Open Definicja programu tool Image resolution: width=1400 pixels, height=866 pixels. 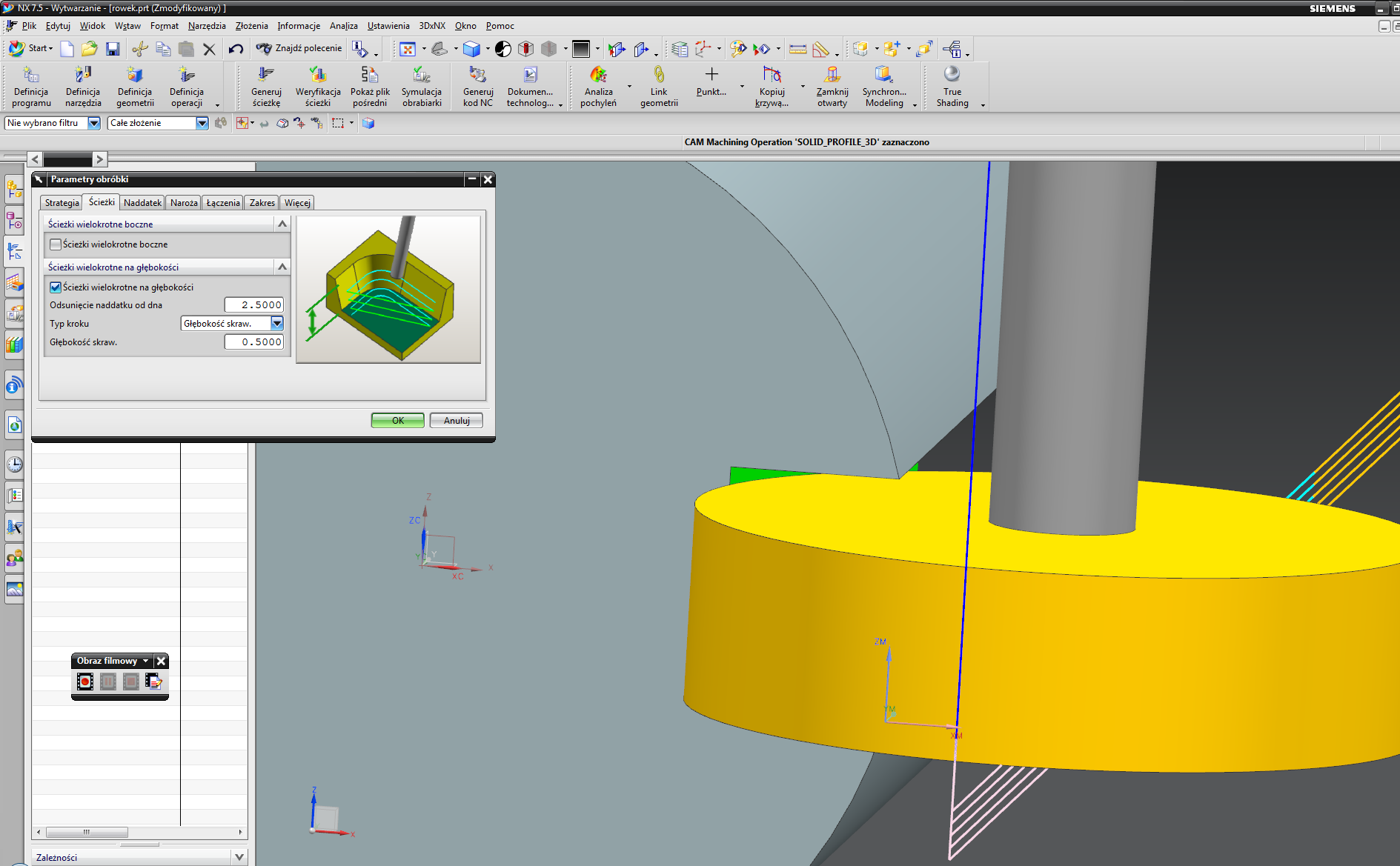(31, 86)
